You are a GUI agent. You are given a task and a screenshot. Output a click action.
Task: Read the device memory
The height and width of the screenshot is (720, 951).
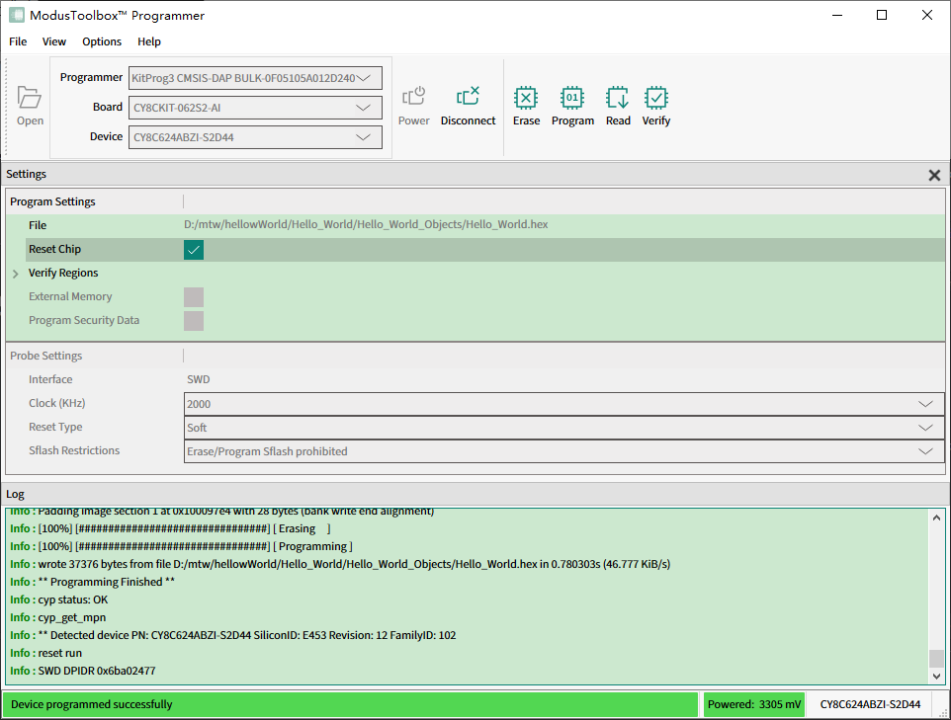tap(618, 106)
